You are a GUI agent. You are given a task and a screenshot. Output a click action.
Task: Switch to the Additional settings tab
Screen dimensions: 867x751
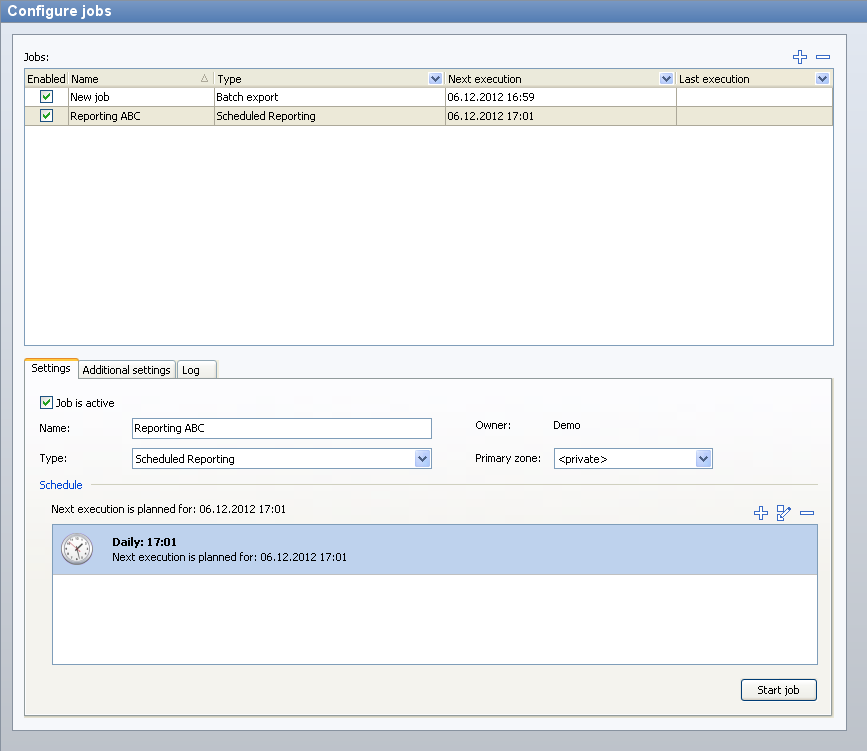pyautogui.click(x=127, y=370)
